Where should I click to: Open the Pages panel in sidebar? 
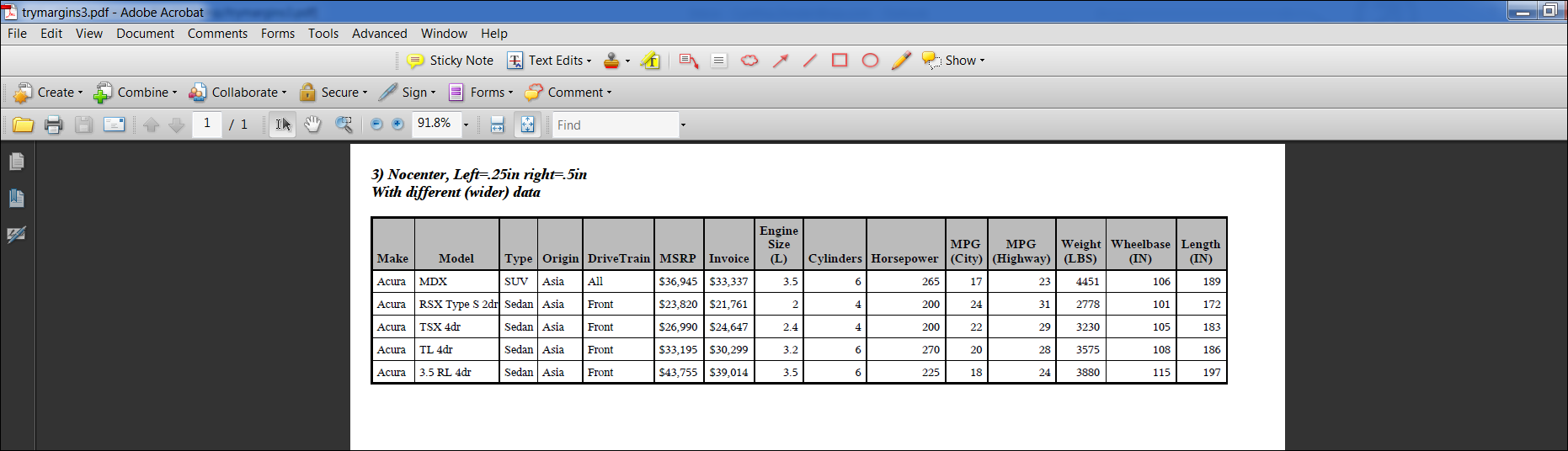[x=17, y=162]
